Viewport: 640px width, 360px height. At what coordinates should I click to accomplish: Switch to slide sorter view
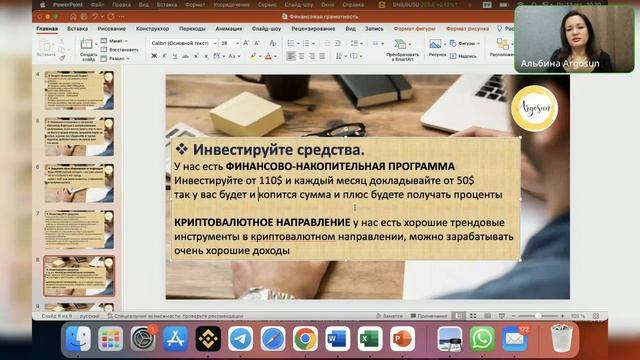pos(473,316)
